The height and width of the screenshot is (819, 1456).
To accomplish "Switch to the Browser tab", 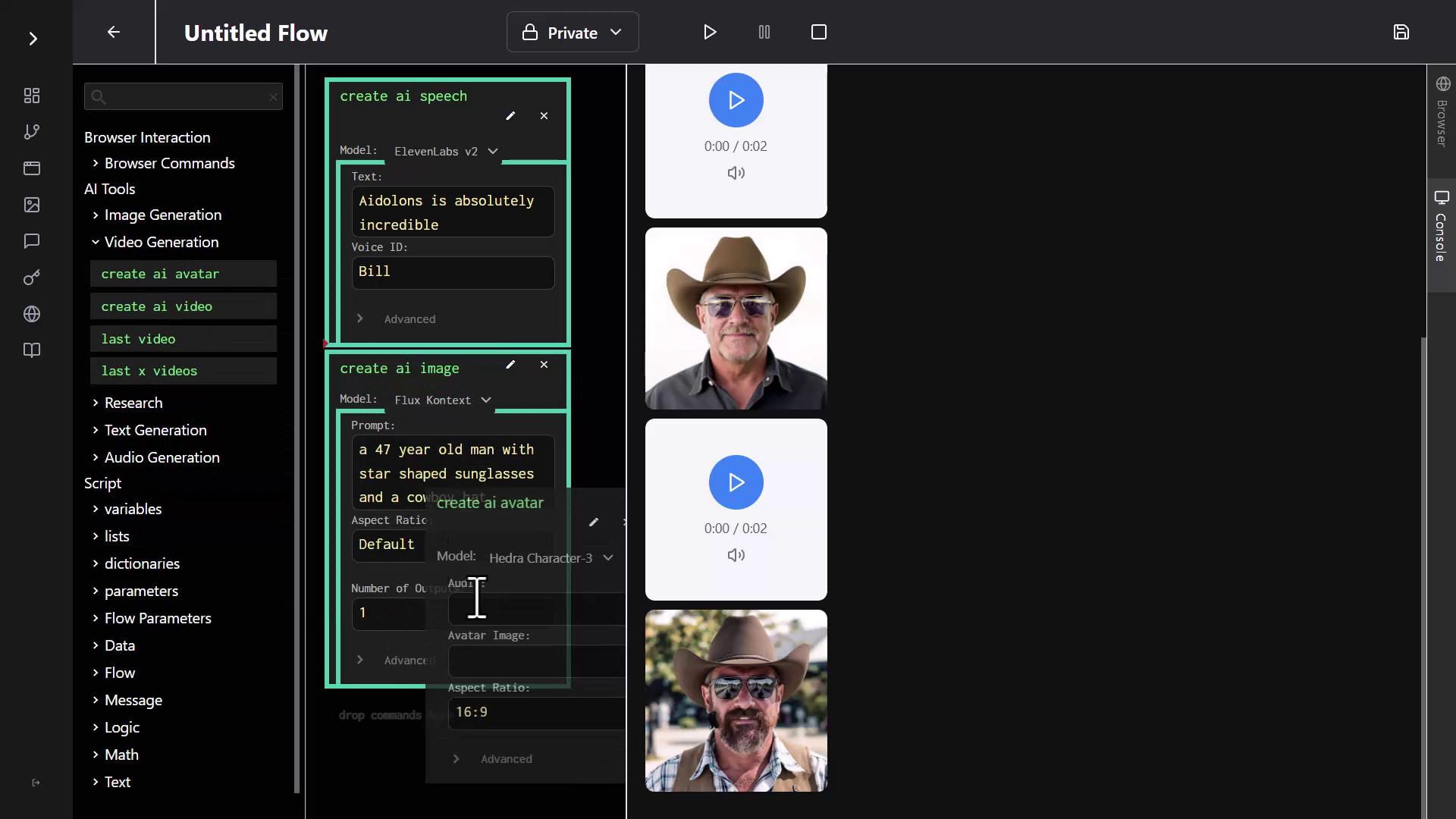I will (x=1442, y=114).
